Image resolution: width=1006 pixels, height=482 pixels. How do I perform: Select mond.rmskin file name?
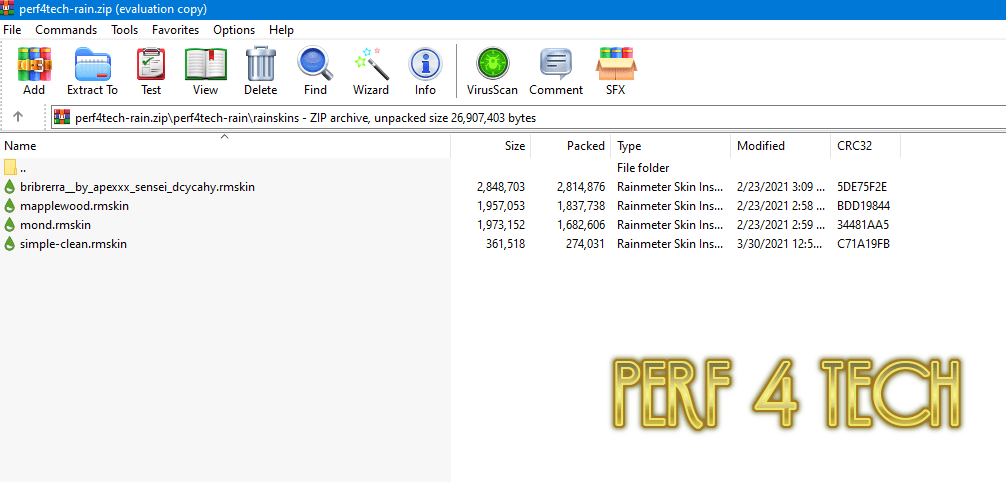[55, 225]
